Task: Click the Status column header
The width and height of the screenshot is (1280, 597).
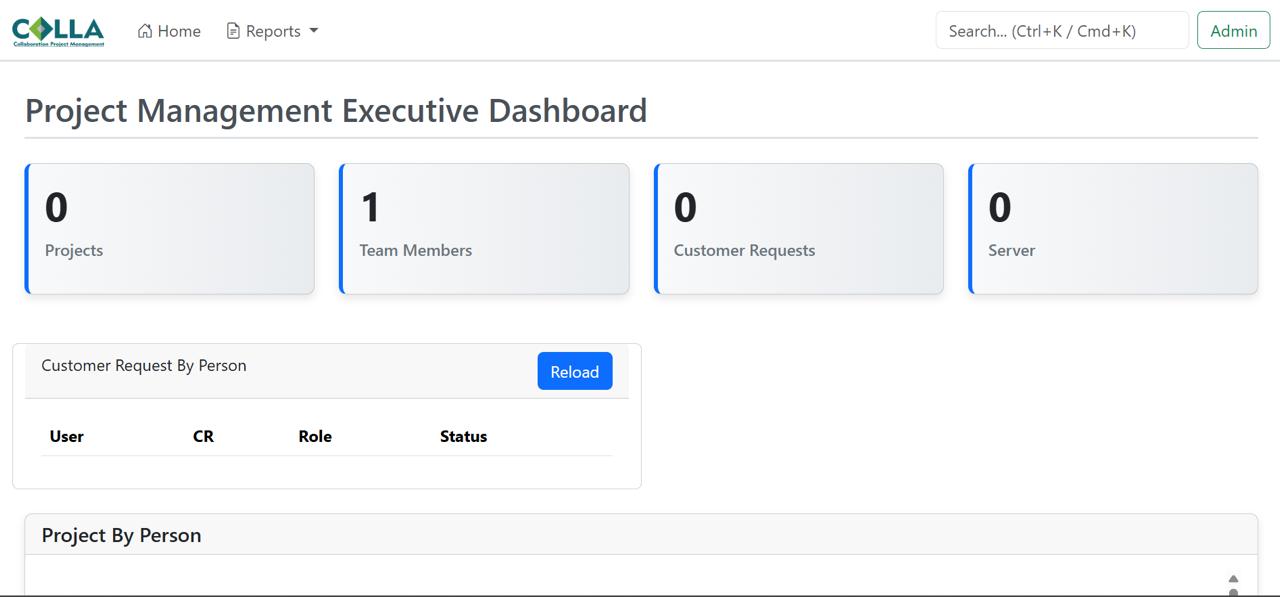Action: coord(463,436)
